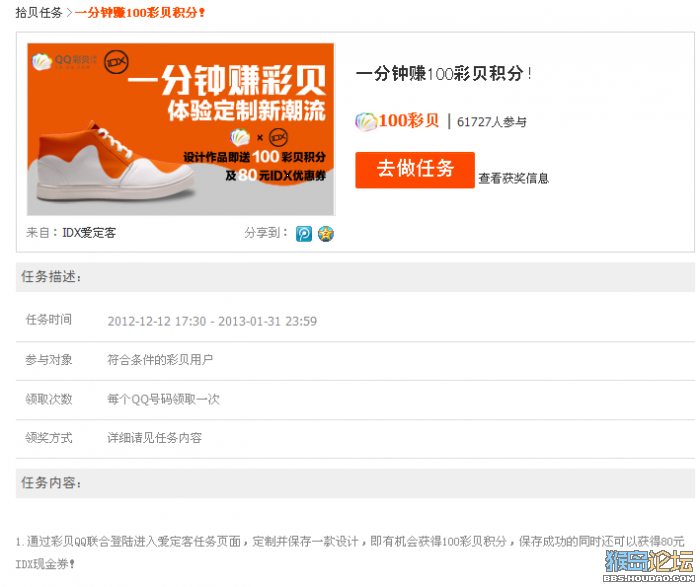The height and width of the screenshot is (587, 700).
Task: Click the IDX circle logo in banner
Action: [x=116, y=62]
